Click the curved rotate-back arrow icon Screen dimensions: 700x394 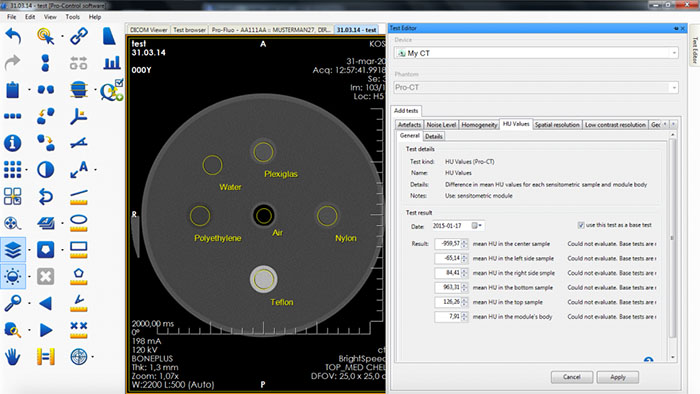[46, 196]
